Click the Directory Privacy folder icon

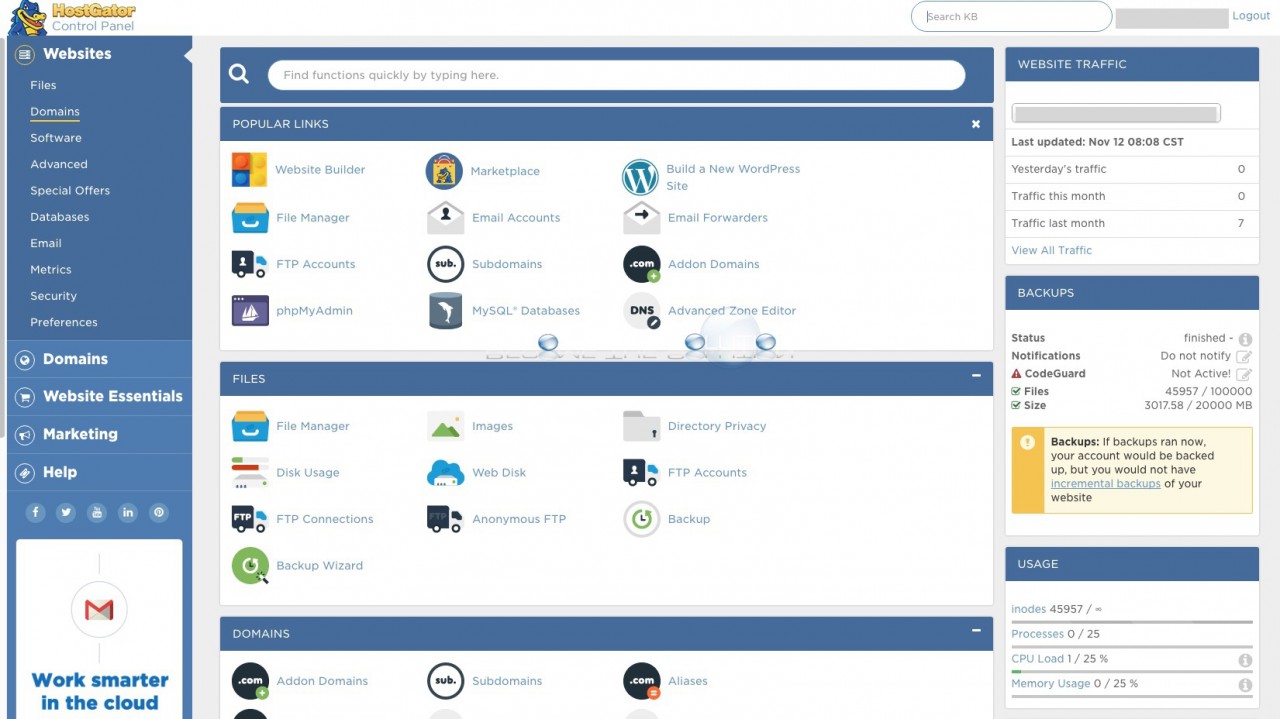[x=641, y=426]
